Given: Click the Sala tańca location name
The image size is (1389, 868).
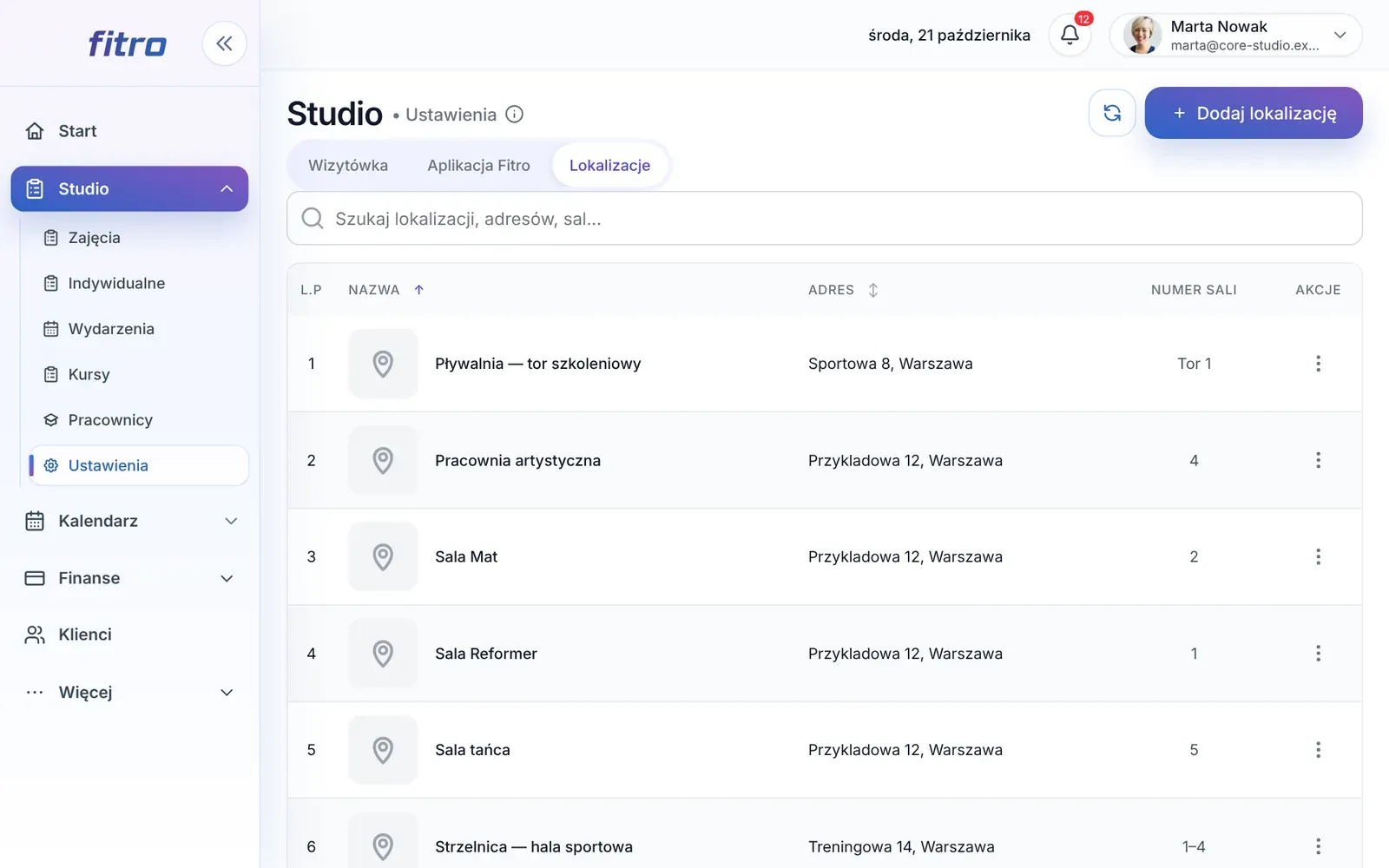Looking at the screenshot, I should (472, 750).
